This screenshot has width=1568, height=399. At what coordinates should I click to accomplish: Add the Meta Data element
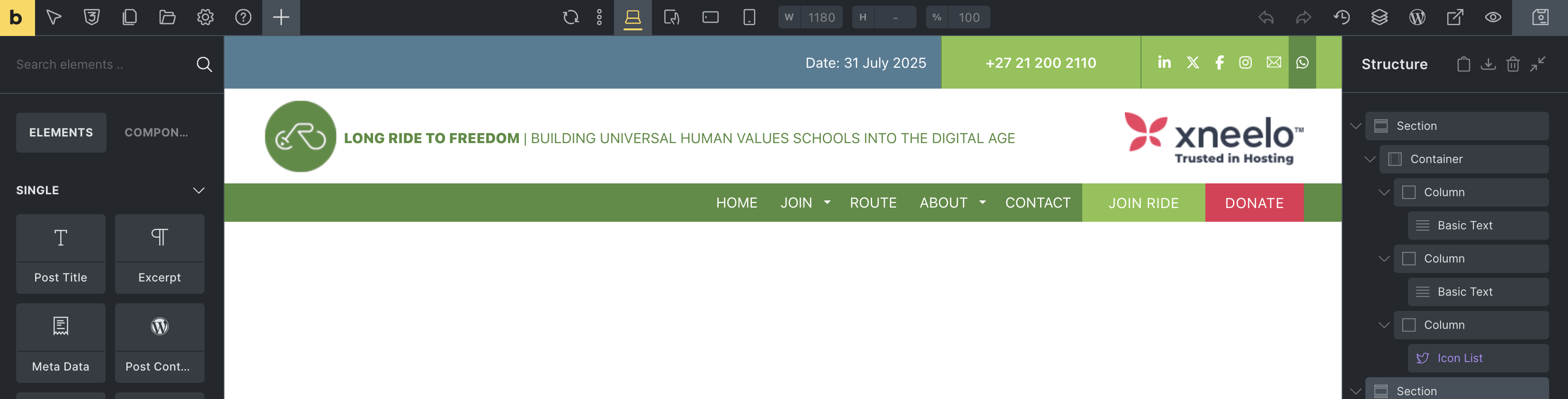[61, 343]
